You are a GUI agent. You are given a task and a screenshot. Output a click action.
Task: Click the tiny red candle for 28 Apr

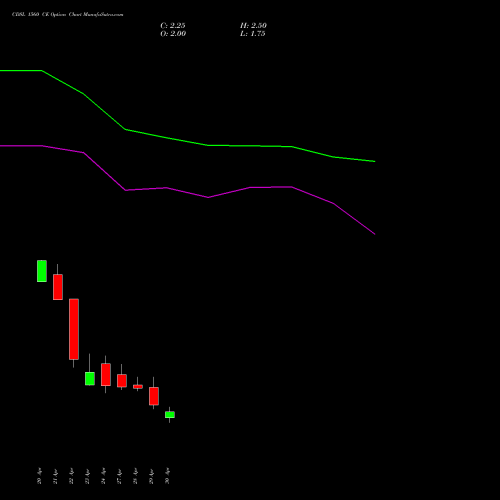tap(138, 387)
